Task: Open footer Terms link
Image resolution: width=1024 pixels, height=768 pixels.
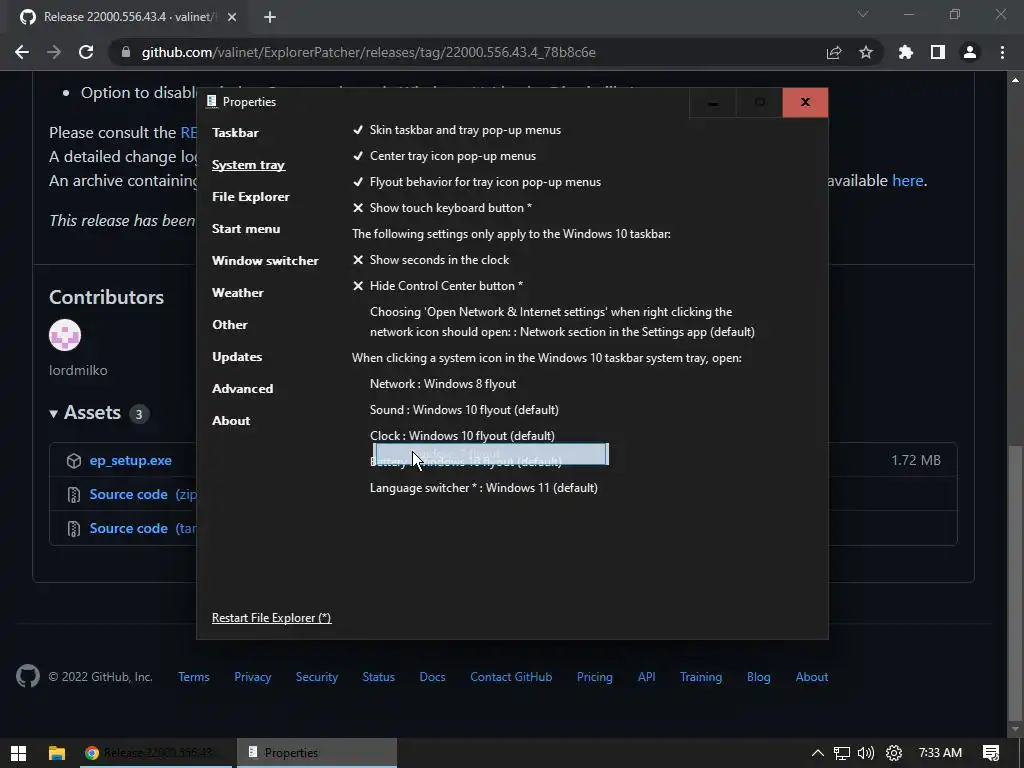Action: coord(194,677)
